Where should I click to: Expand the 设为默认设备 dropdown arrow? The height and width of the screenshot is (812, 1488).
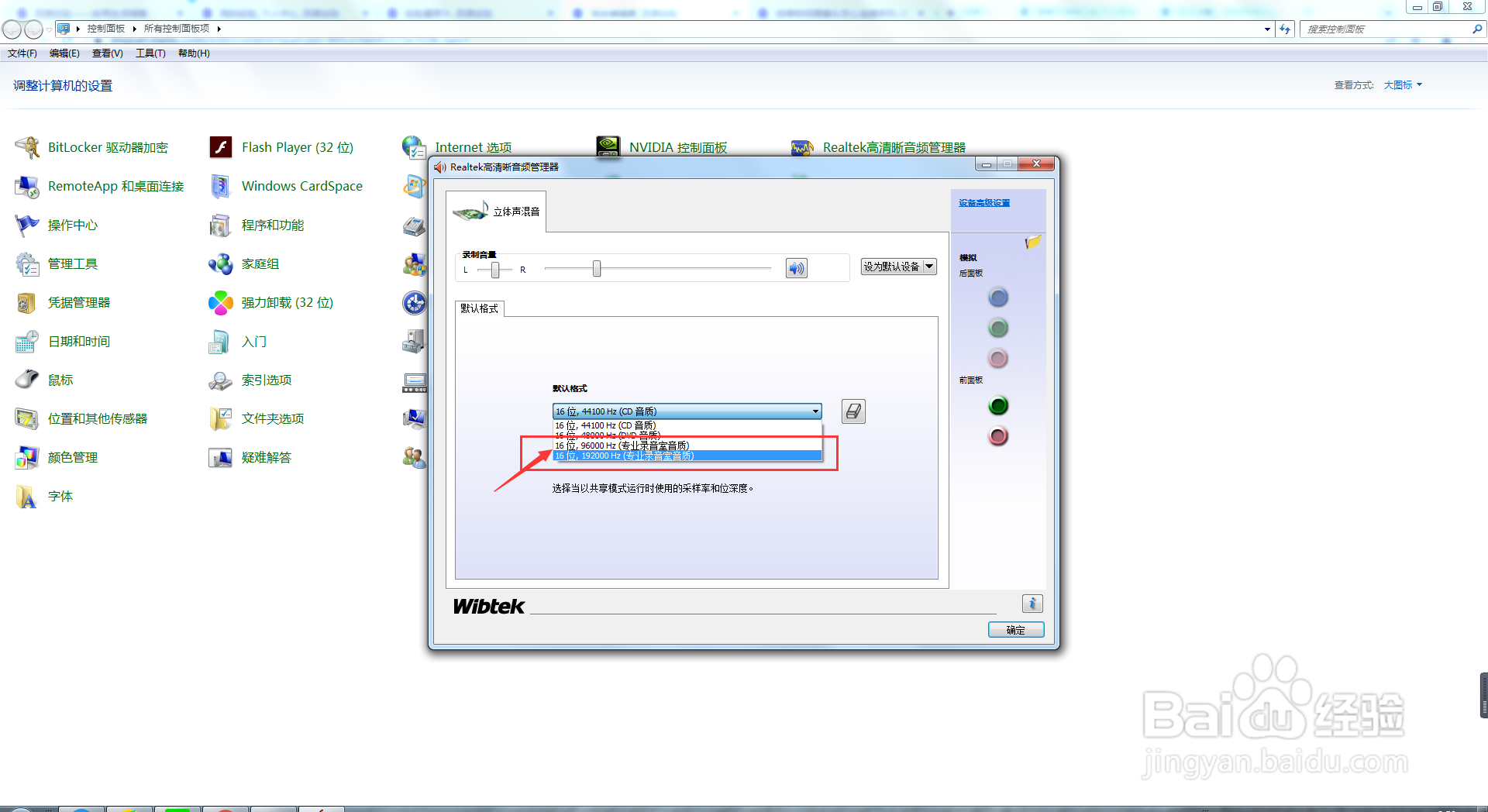pos(929,267)
